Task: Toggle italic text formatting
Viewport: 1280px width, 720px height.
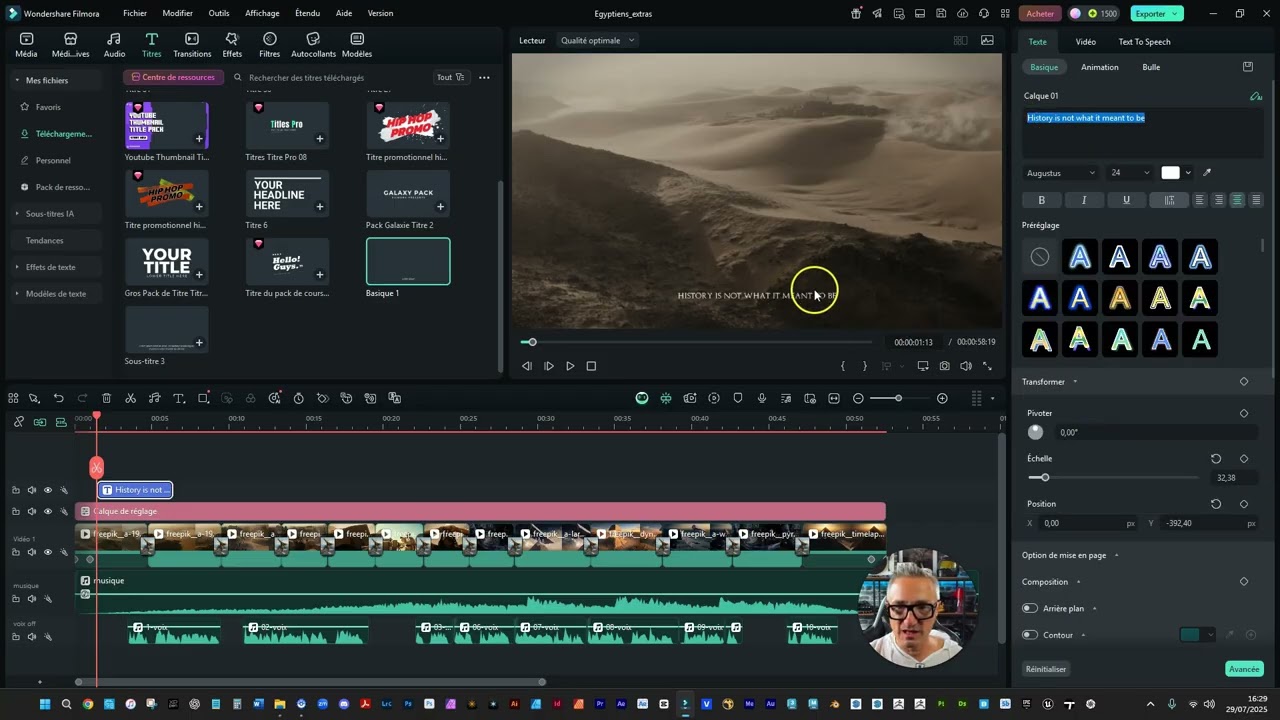Action: pyautogui.click(x=1084, y=200)
